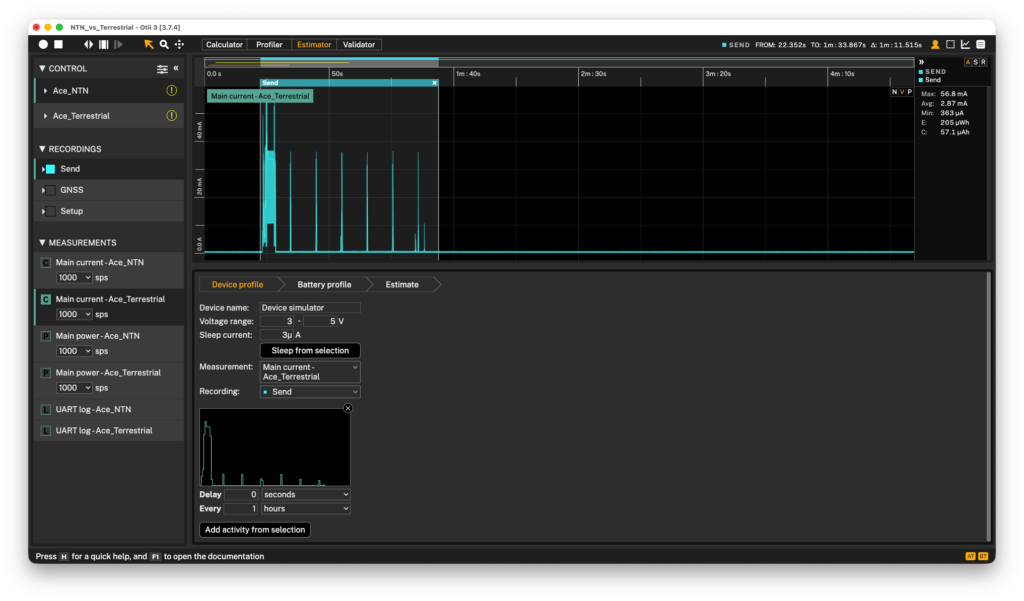The height and width of the screenshot is (601, 1024).
Task: Open the Delay units dropdown (seconds)
Action: click(306, 495)
